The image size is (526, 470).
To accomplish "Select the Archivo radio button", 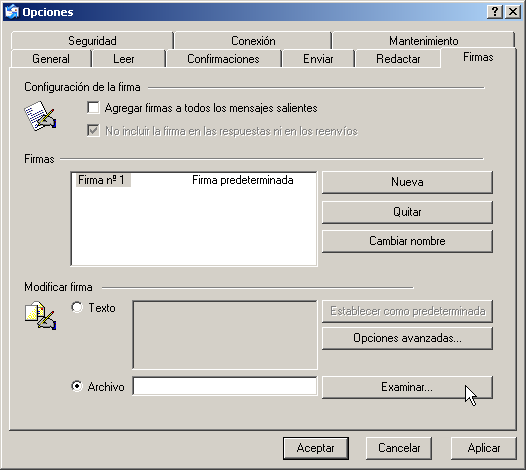I will 77,386.
